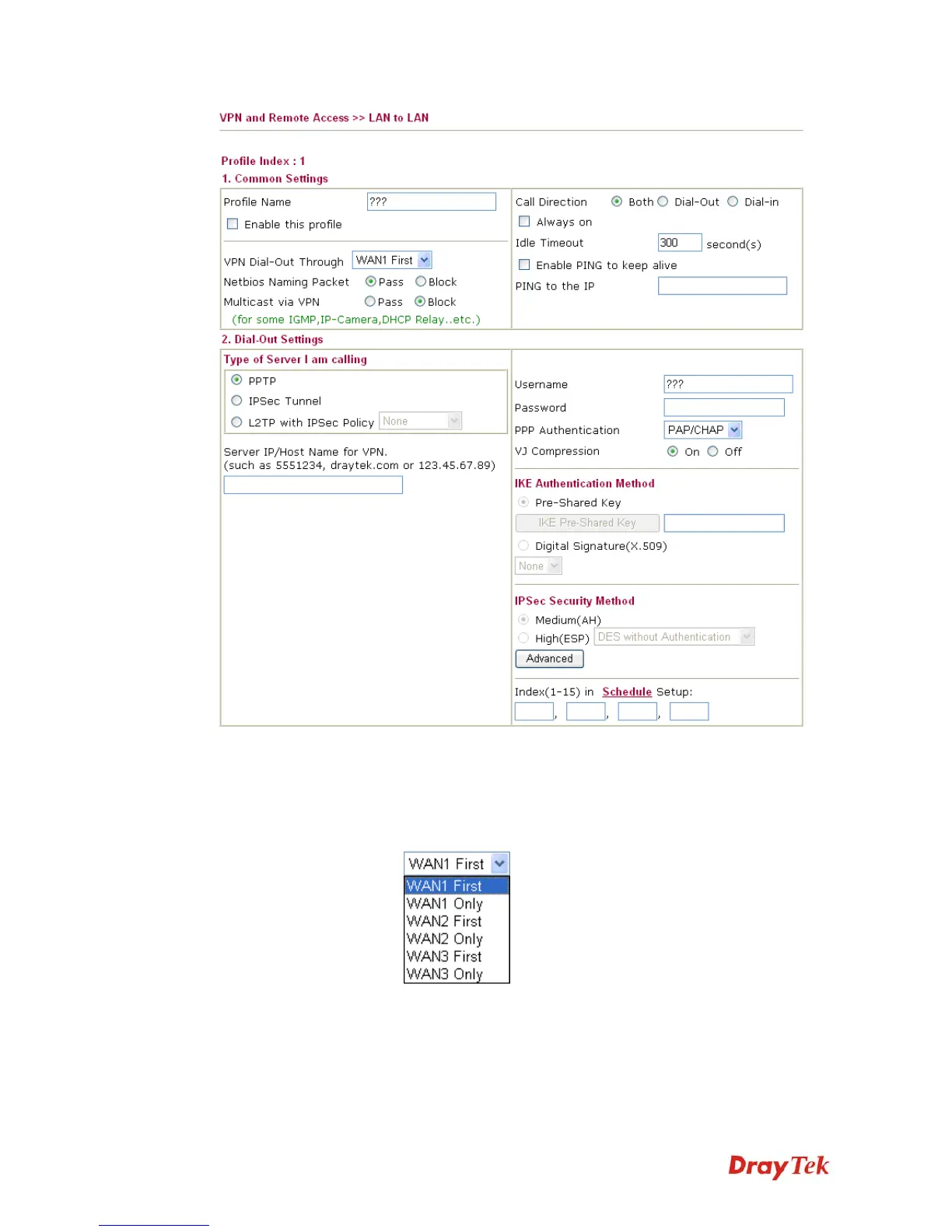Set Multicast via VPN to Block
The height and width of the screenshot is (1232, 952).
(x=420, y=302)
